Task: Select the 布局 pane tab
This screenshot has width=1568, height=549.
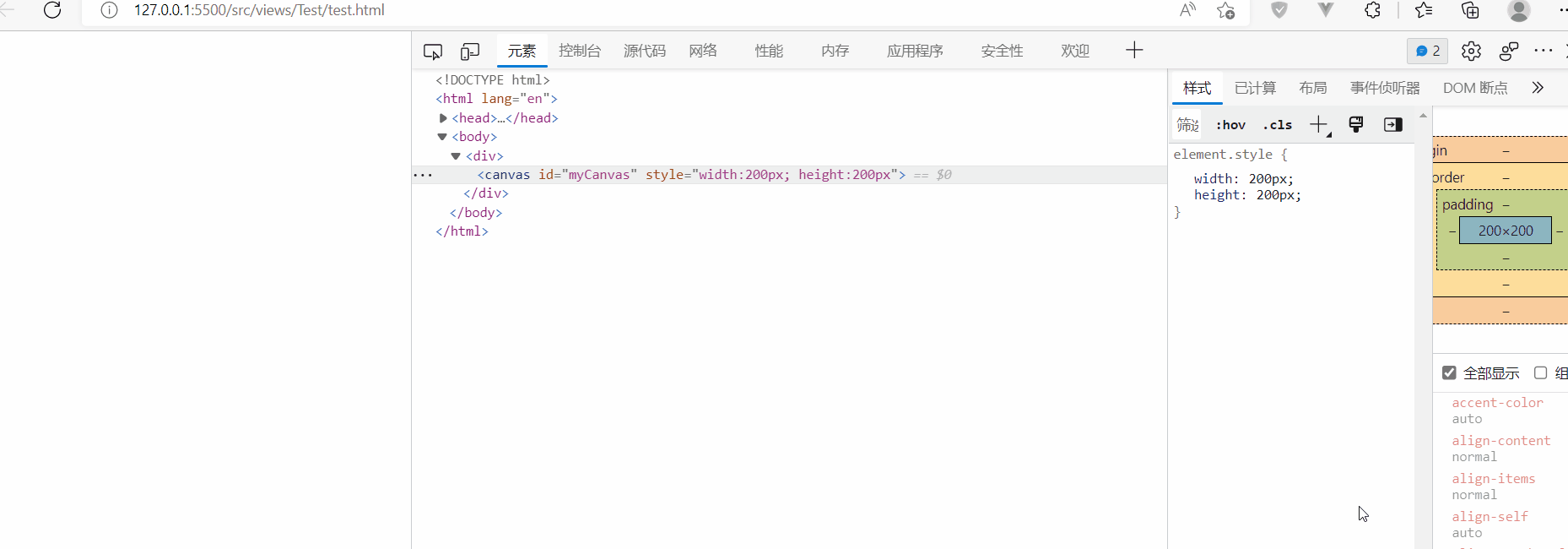Action: [1313, 88]
